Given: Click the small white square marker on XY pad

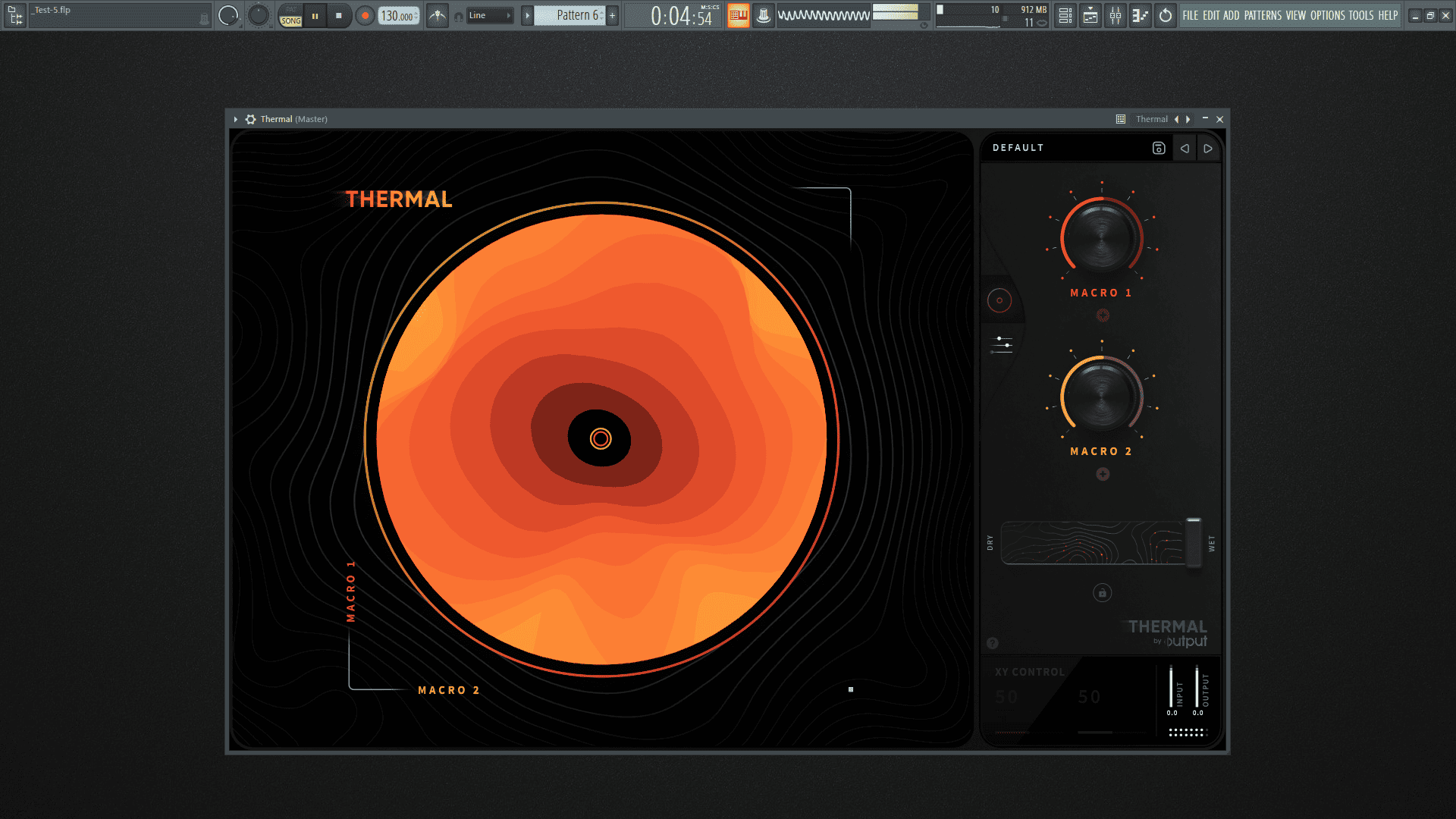Looking at the screenshot, I should (851, 689).
